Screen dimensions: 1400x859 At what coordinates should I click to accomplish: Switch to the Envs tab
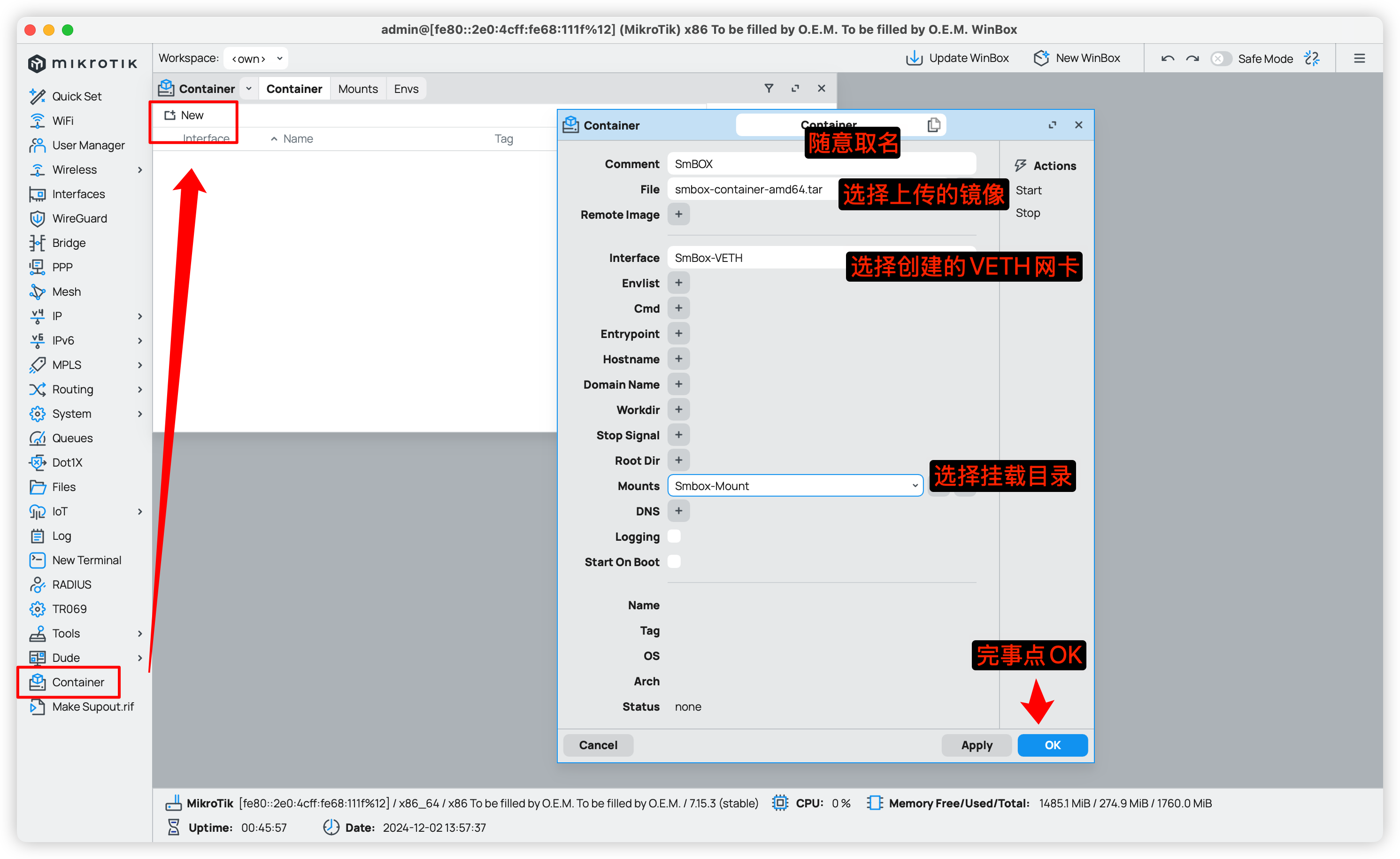[x=406, y=89]
